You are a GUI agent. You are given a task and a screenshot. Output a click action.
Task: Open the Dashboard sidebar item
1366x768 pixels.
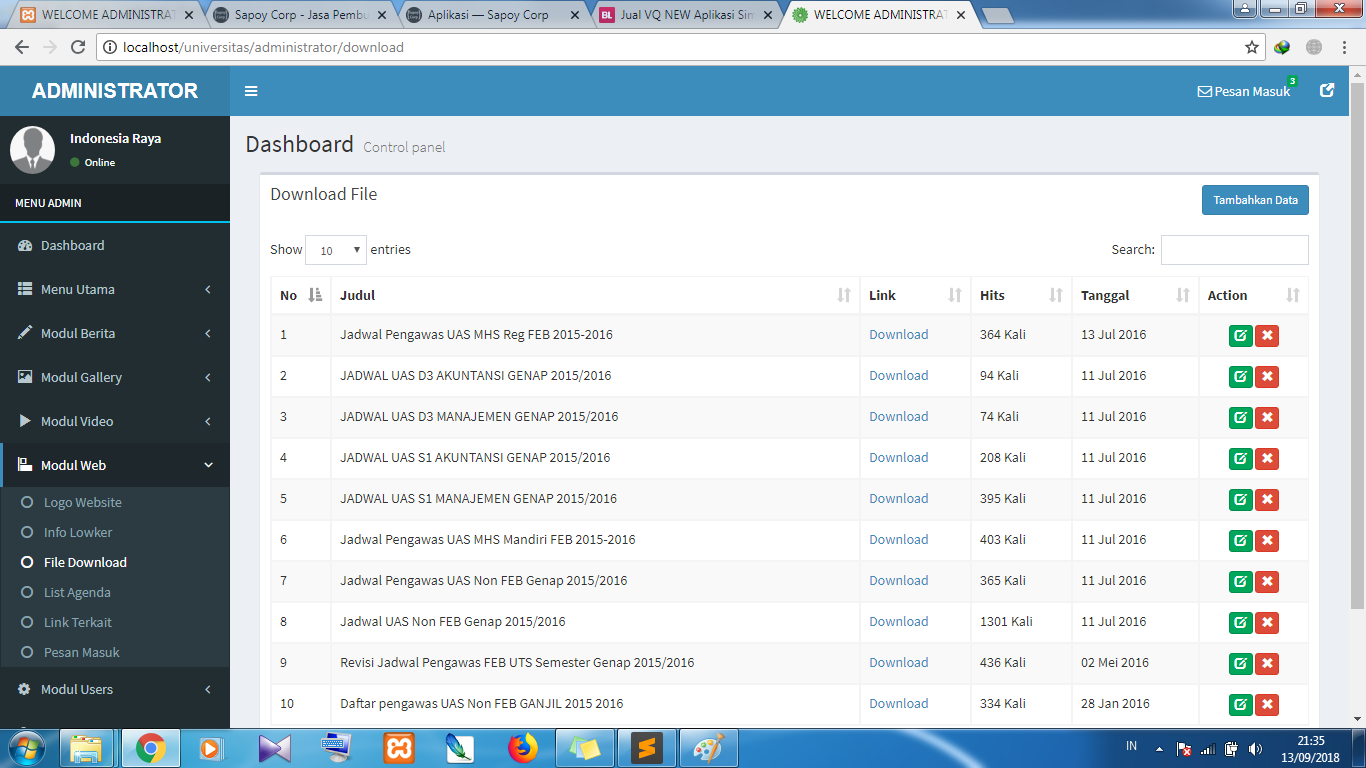tap(115, 245)
